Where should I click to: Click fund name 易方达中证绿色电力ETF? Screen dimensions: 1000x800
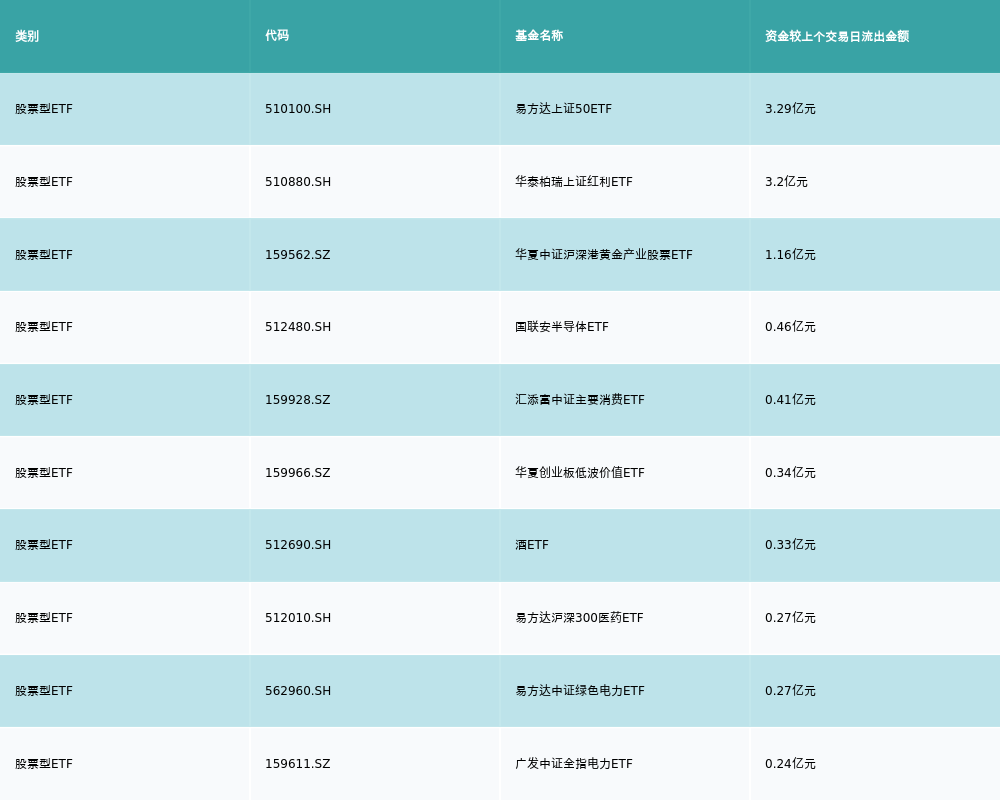580,691
